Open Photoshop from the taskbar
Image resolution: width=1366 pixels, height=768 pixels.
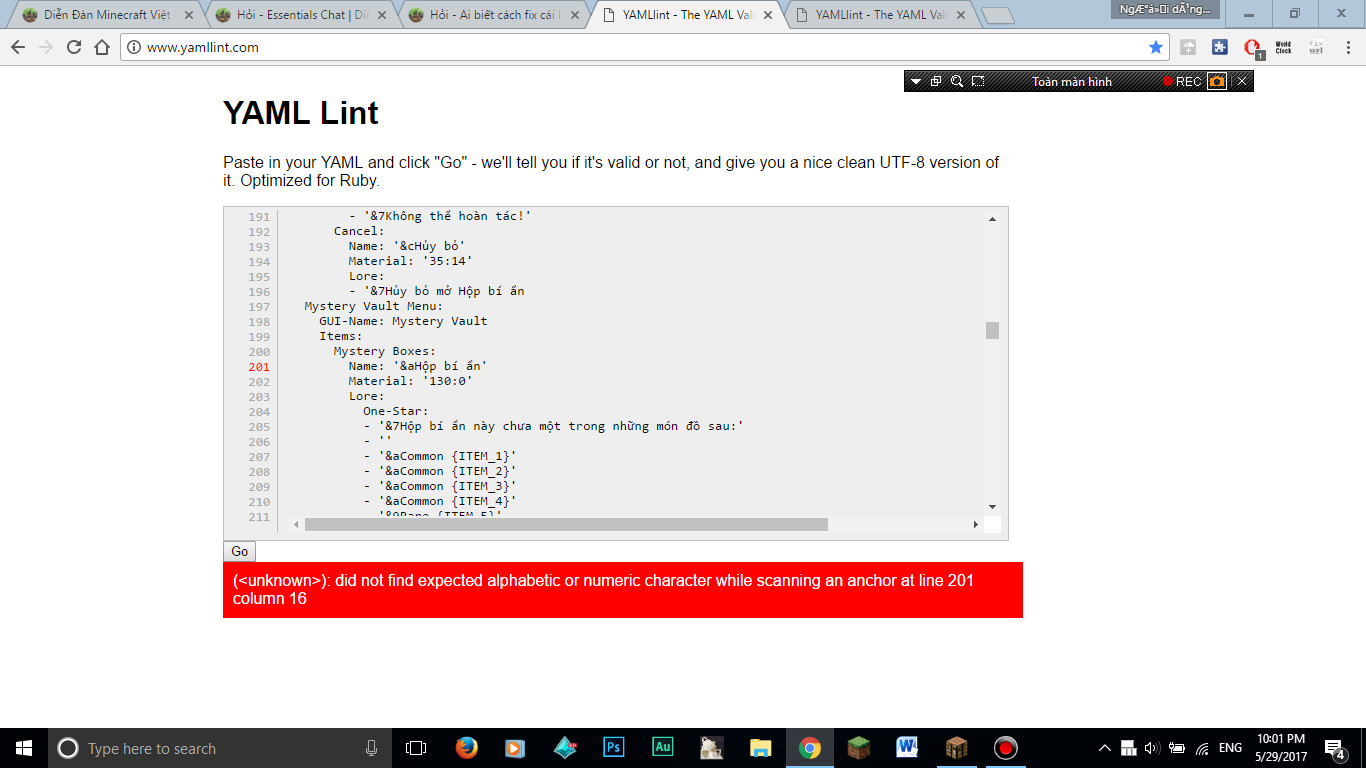[x=614, y=748]
